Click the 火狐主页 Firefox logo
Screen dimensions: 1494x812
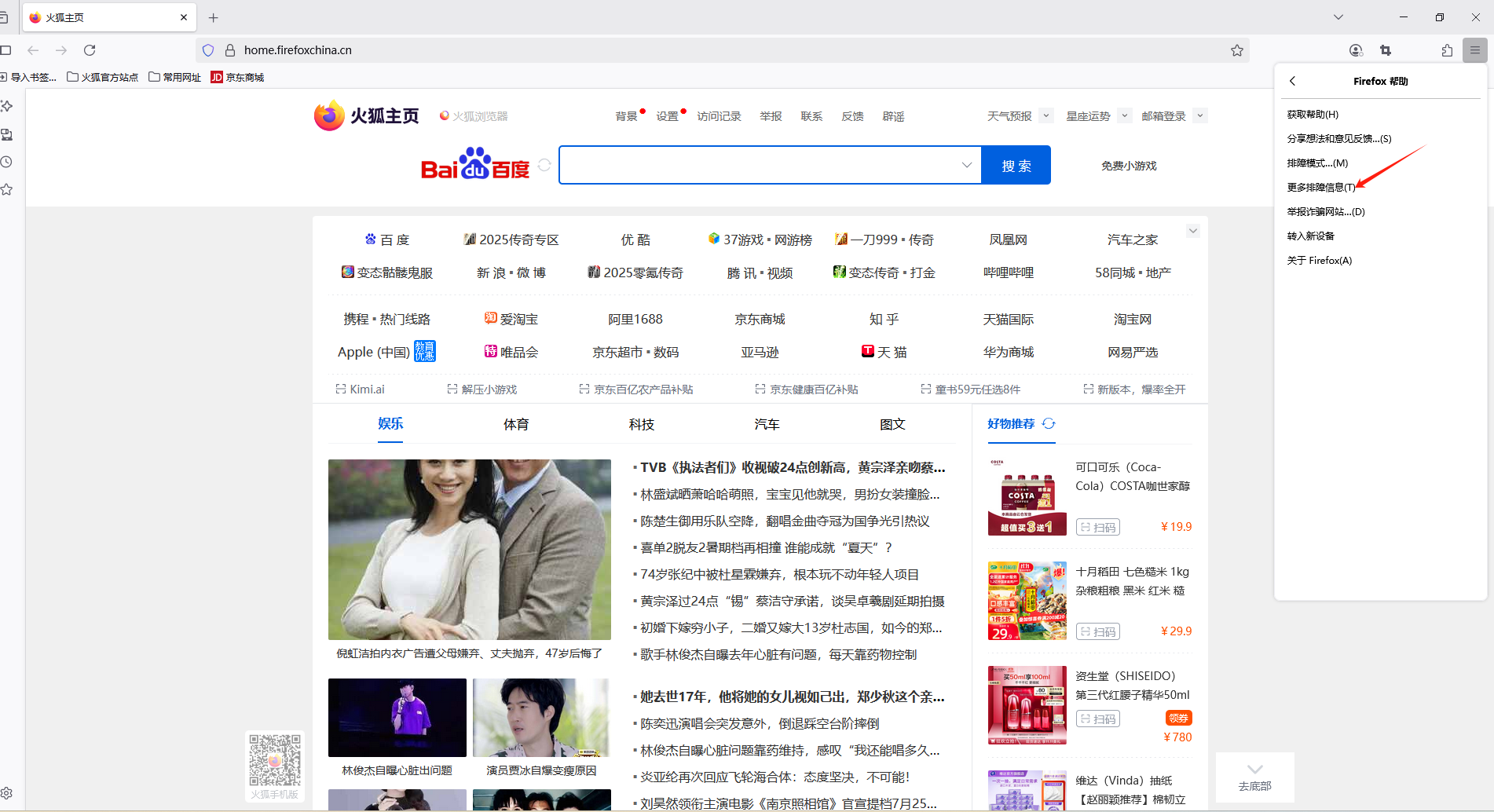coord(366,115)
